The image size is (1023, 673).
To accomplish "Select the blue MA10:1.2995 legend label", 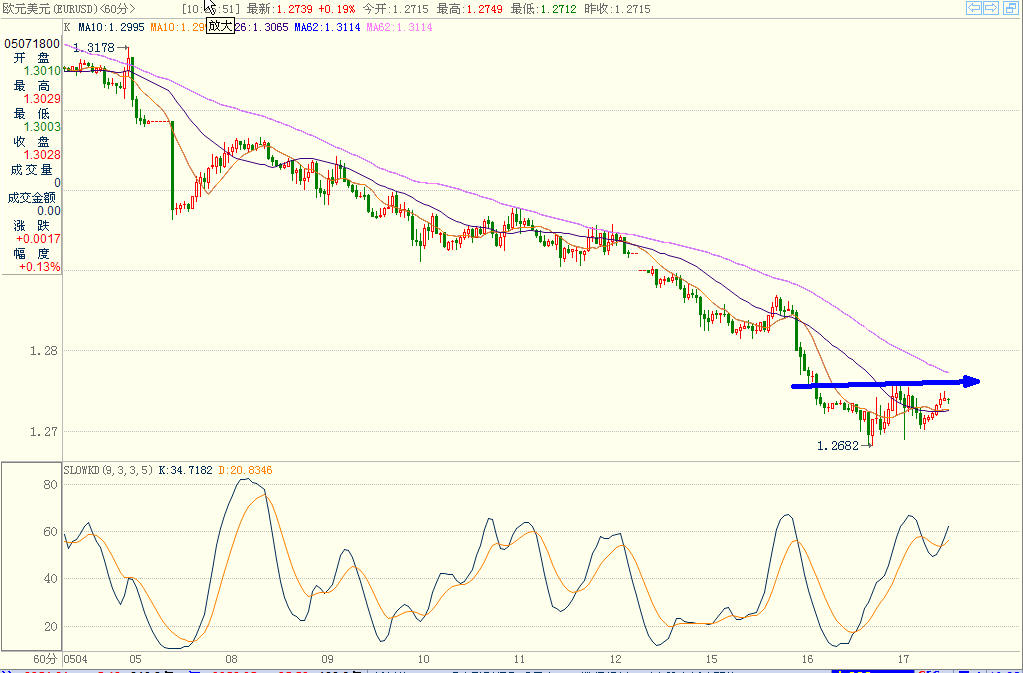I will tap(113, 27).
